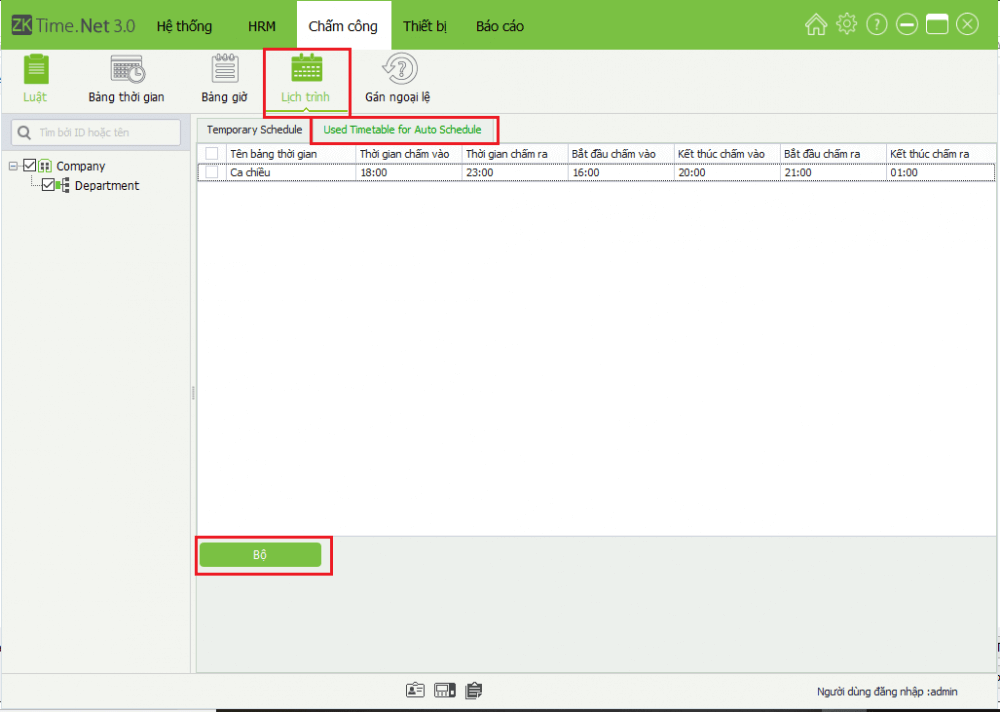Open the Báo cáo menu
This screenshot has width=1000, height=712.
[x=499, y=26]
